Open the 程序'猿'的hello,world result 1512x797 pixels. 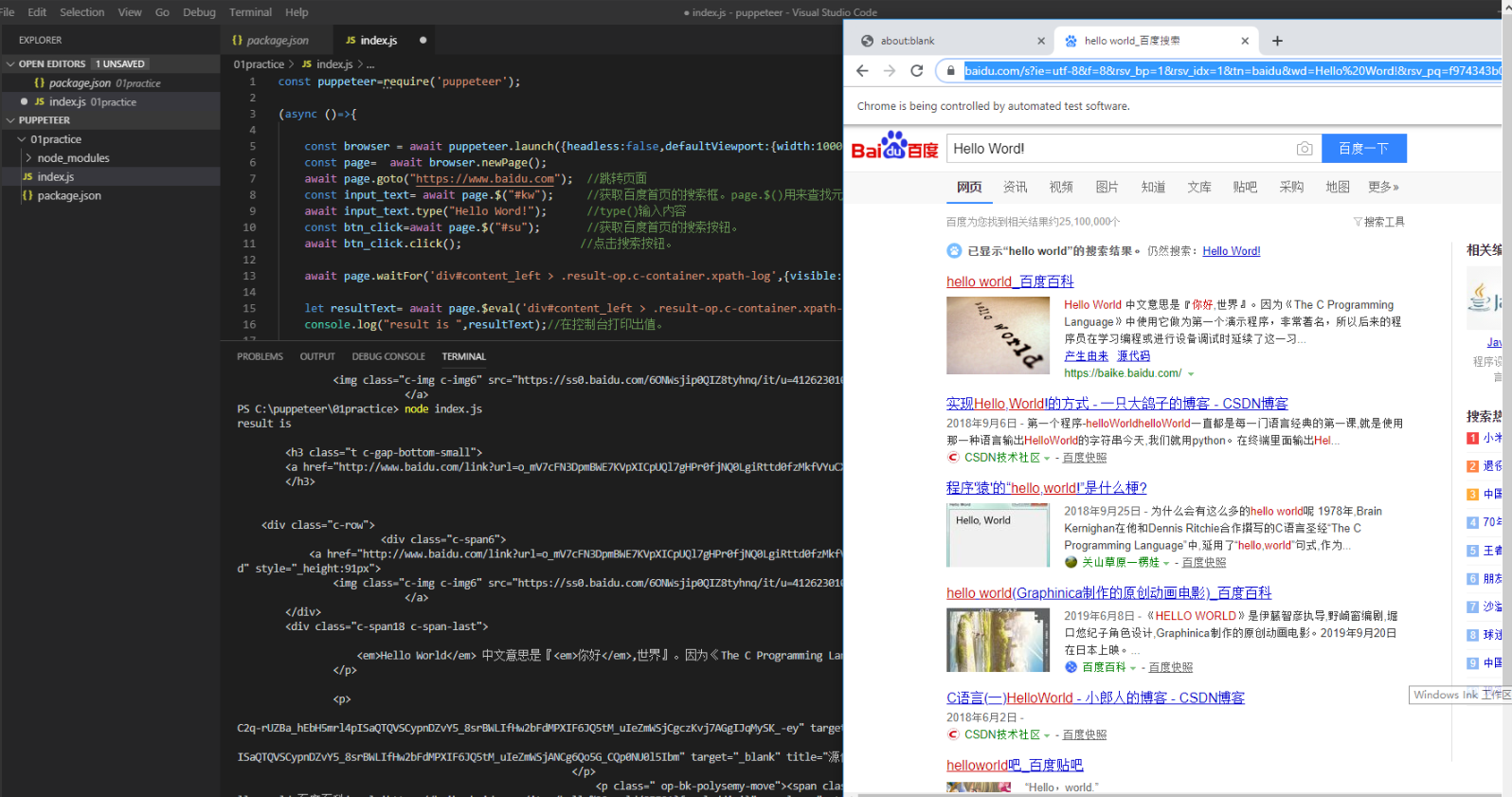click(1046, 488)
